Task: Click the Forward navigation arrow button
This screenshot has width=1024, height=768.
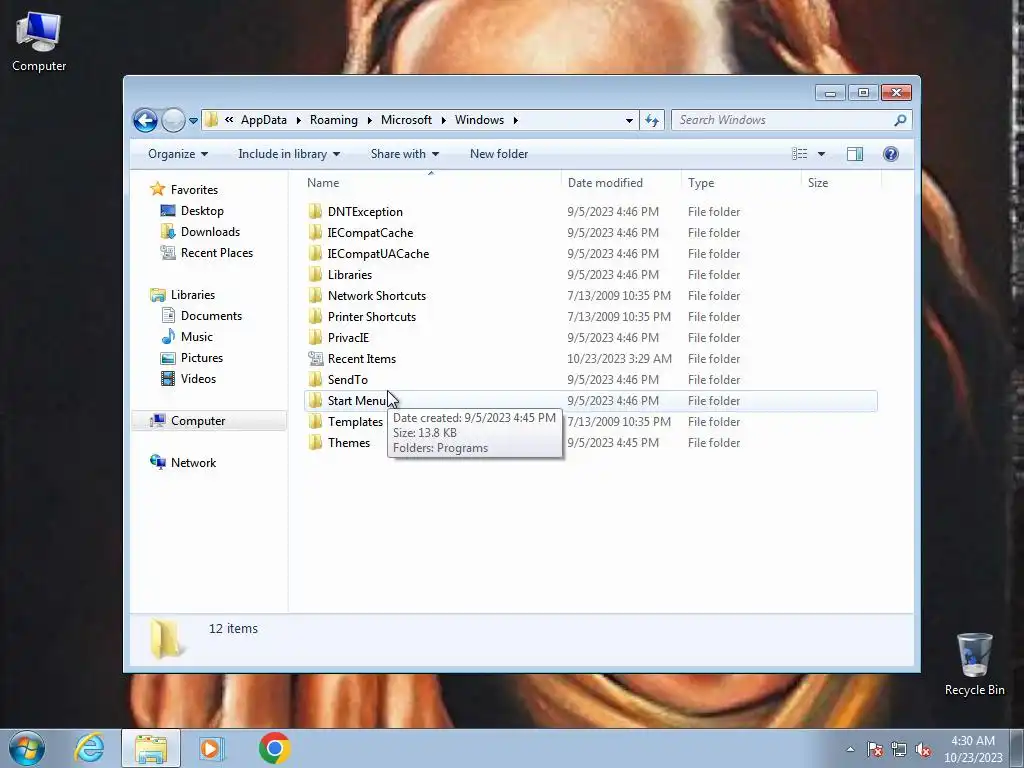Action: pos(173,120)
